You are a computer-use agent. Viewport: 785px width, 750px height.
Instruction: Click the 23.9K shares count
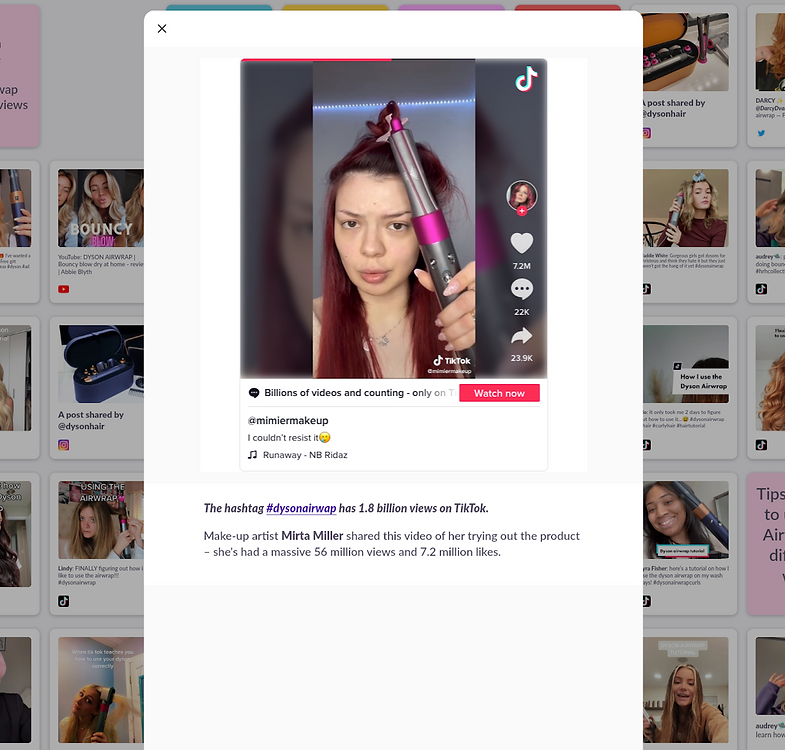pos(522,358)
